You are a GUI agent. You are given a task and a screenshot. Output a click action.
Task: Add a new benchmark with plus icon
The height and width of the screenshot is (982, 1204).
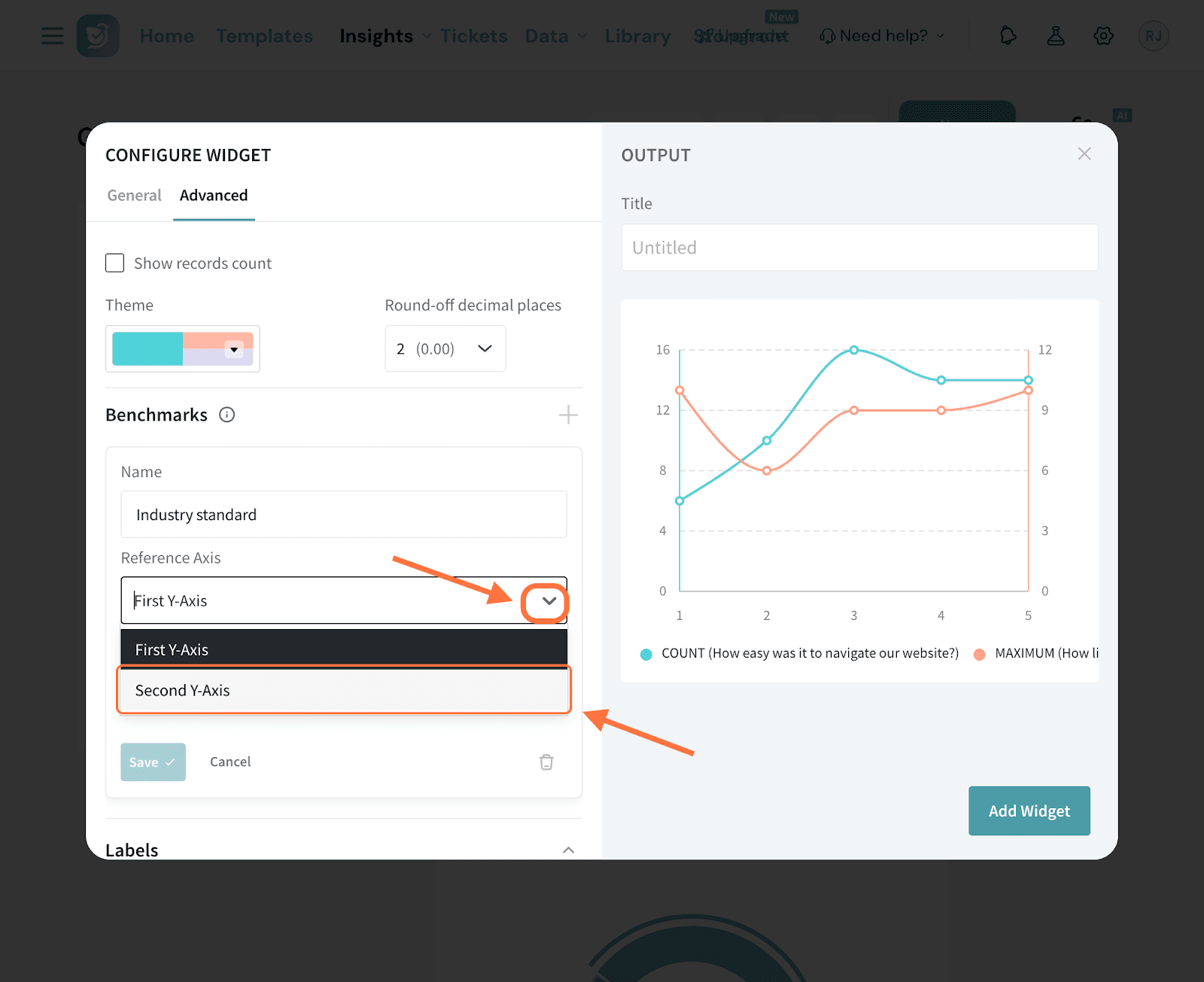(x=568, y=415)
